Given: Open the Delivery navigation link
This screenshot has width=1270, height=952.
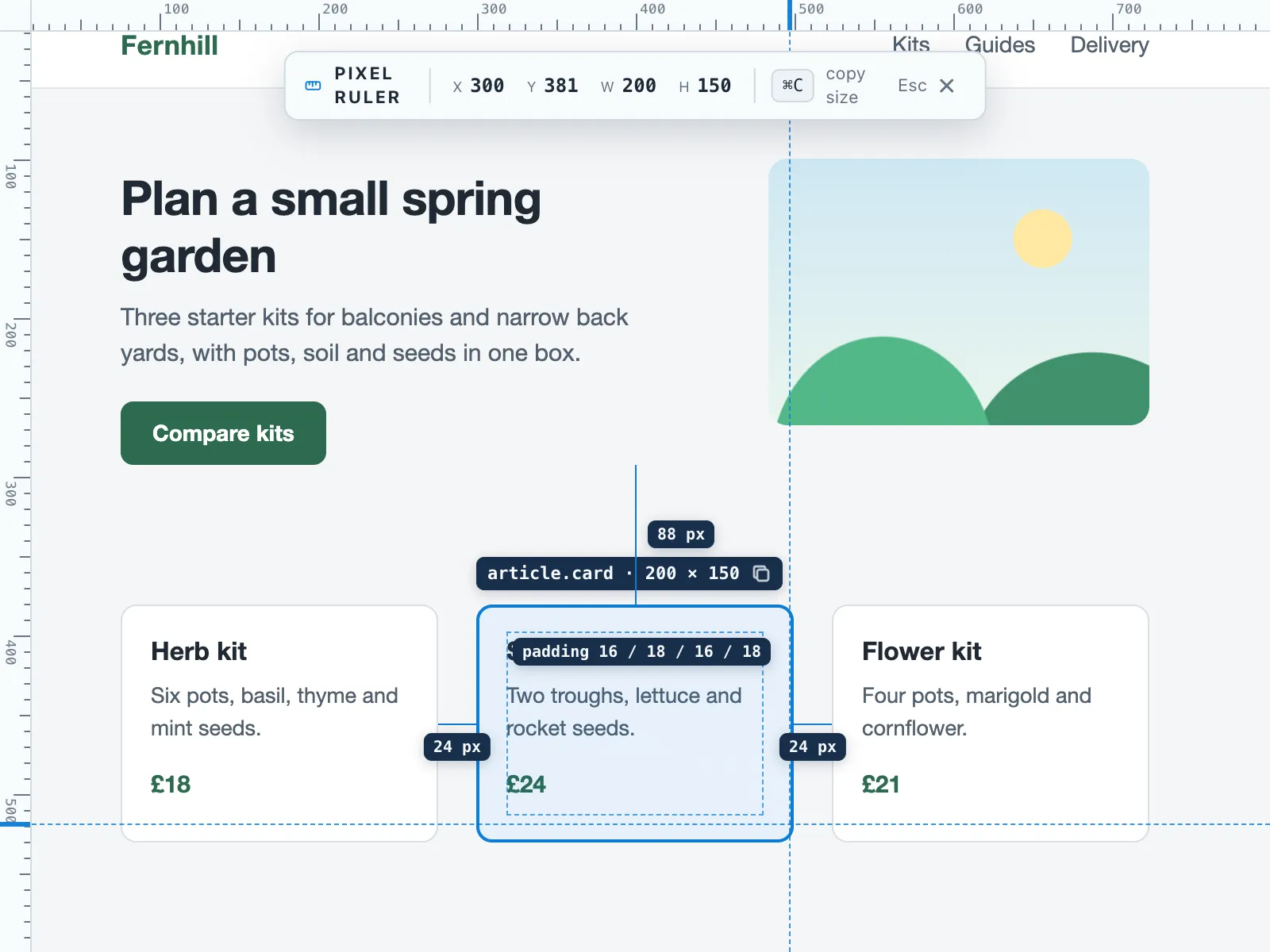Looking at the screenshot, I should click(x=1109, y=44).
